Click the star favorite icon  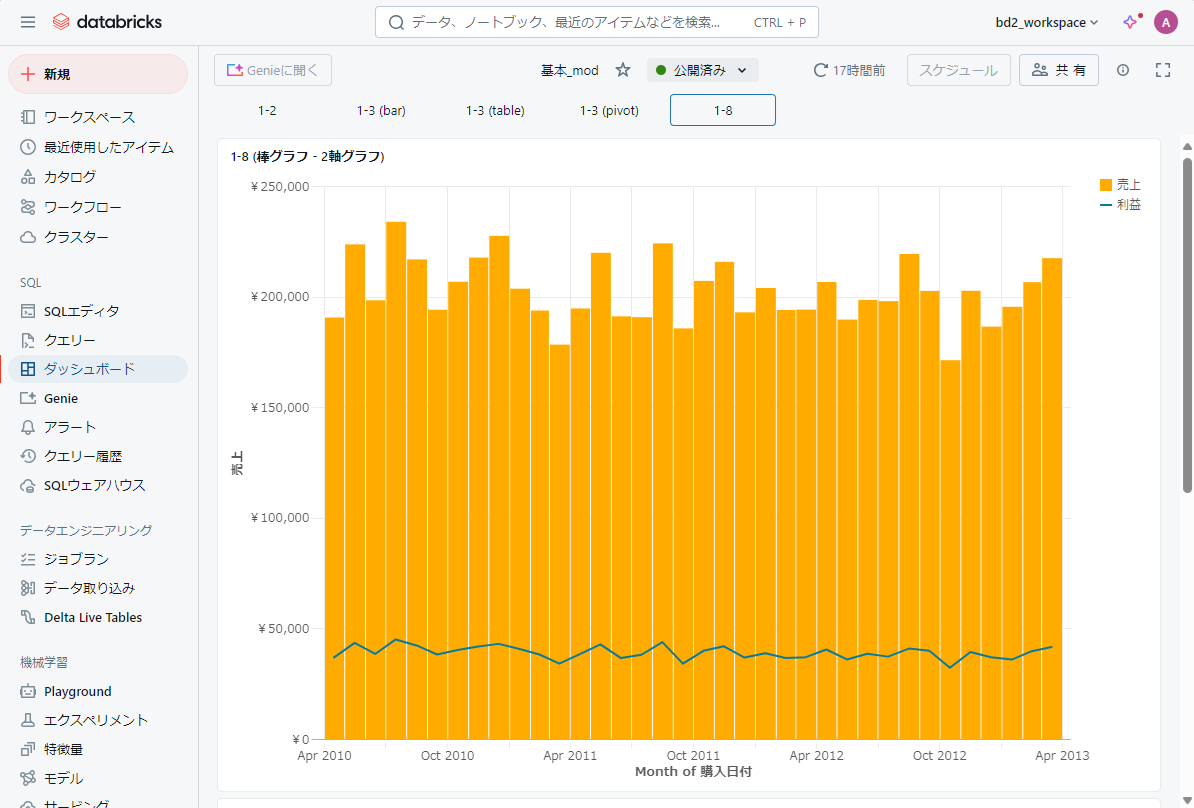623,70
